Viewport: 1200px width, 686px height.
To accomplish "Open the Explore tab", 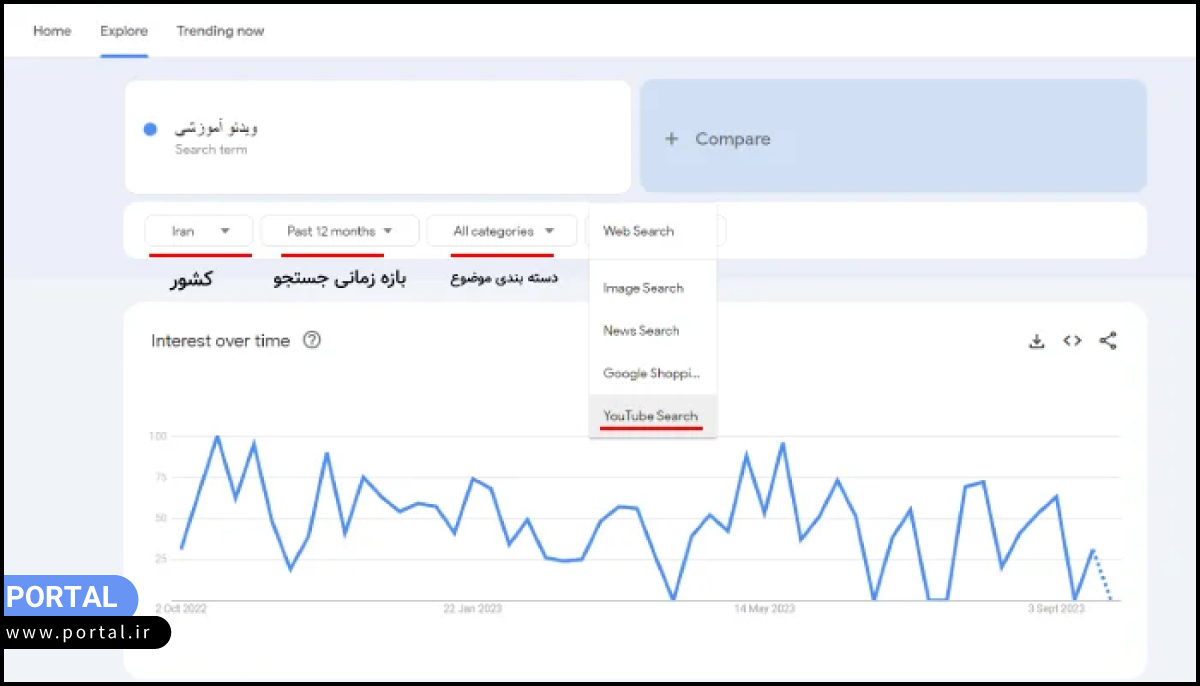I will pyautogui.click(x=123, y=31).
